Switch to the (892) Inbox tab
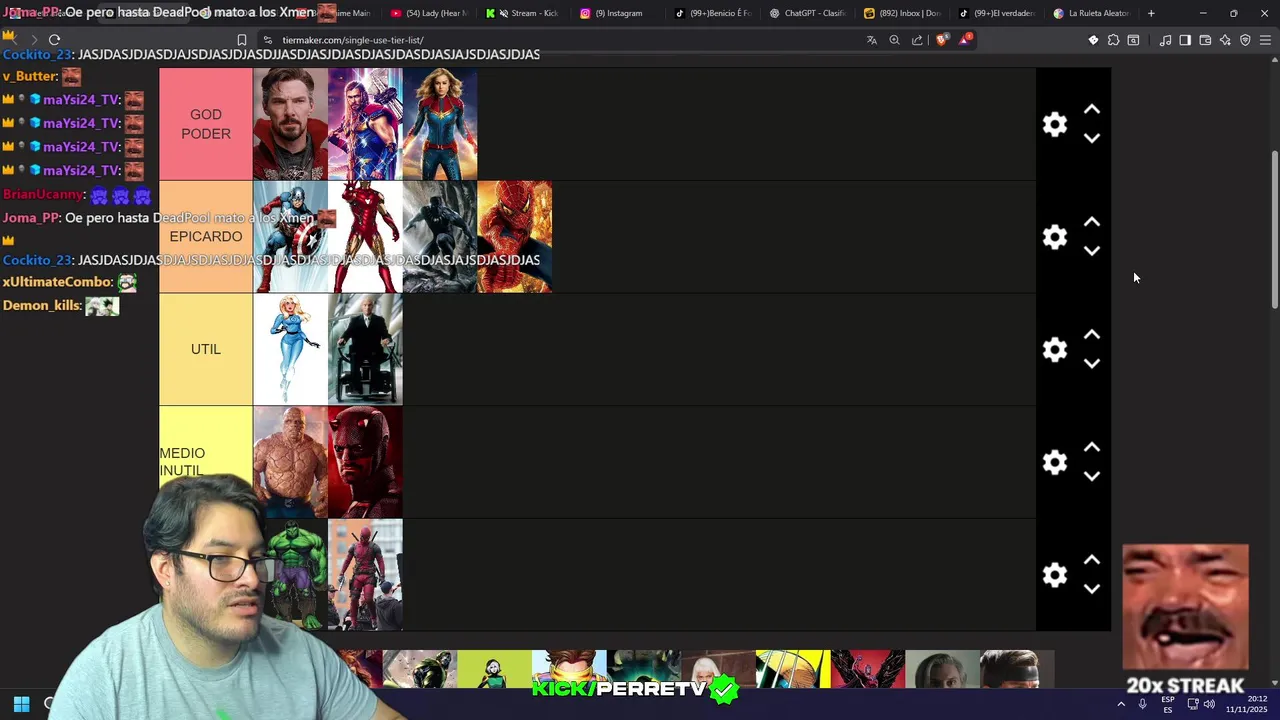The image size is (1280, 720). tap(901, 13)
